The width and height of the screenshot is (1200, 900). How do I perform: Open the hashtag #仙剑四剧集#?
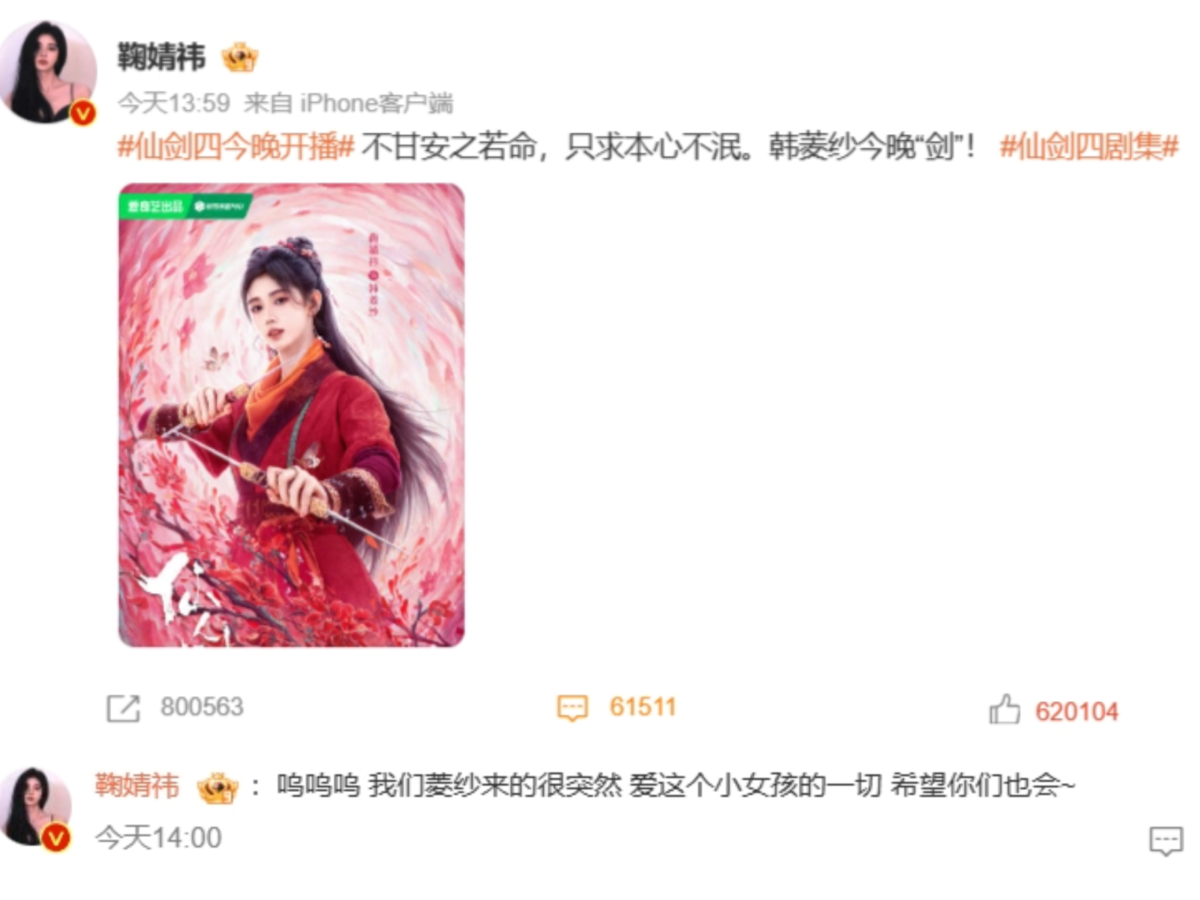(x=1089, y=147)
